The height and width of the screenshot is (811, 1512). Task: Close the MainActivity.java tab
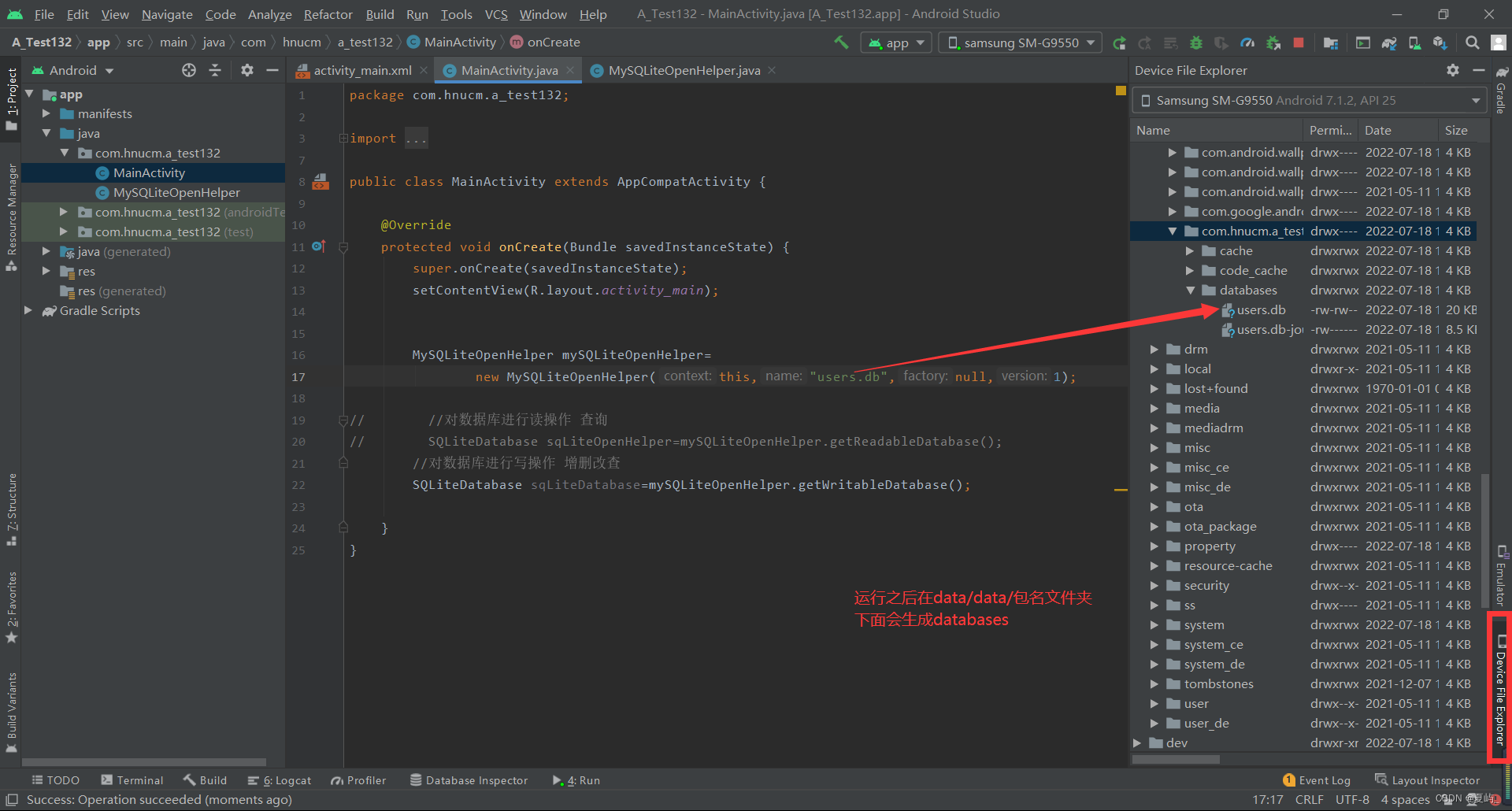coord(570,70)
